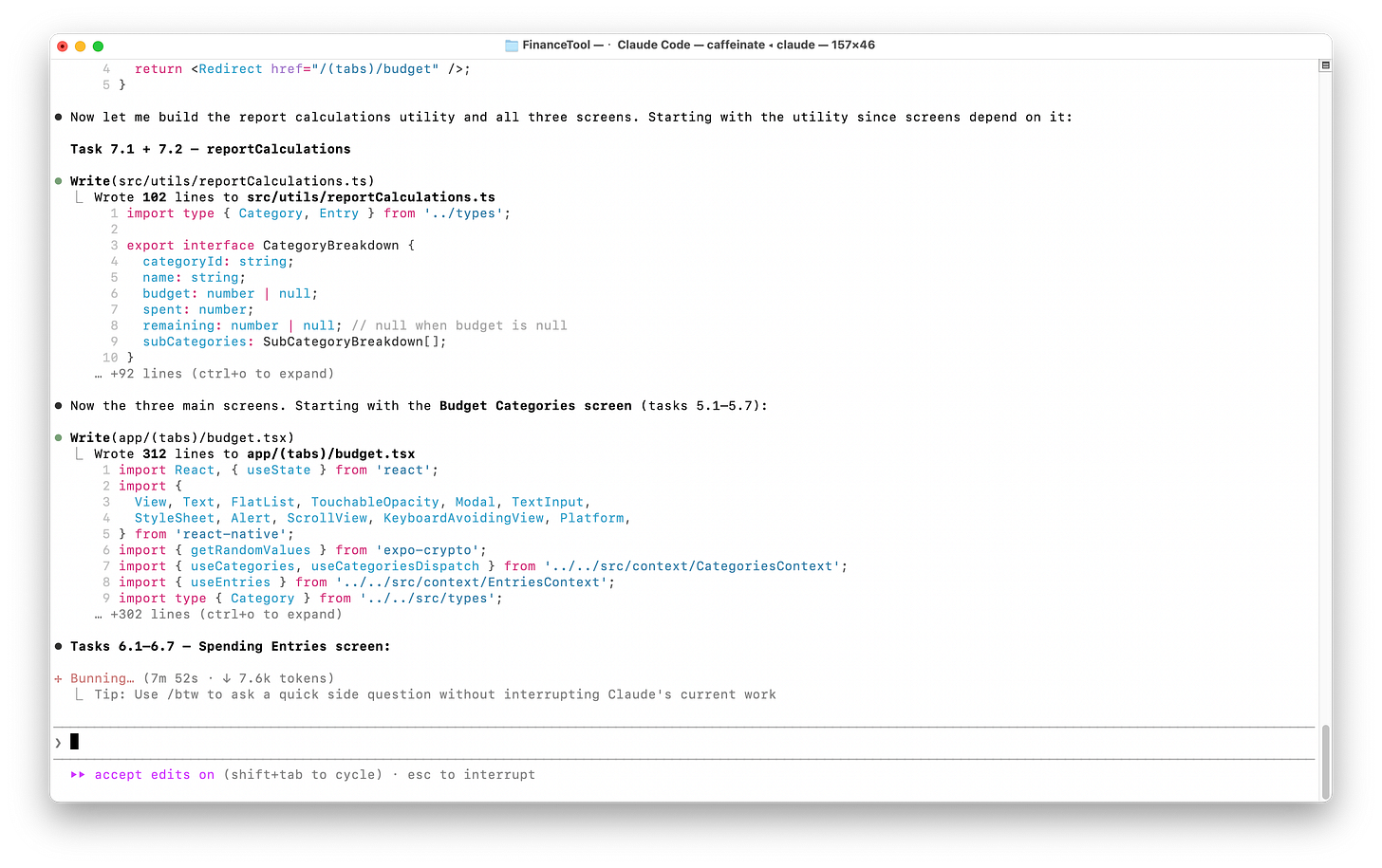The image size is (1382, 868).
Task: Click 'budget: number | null;' code line
Action: coord(231,294)
